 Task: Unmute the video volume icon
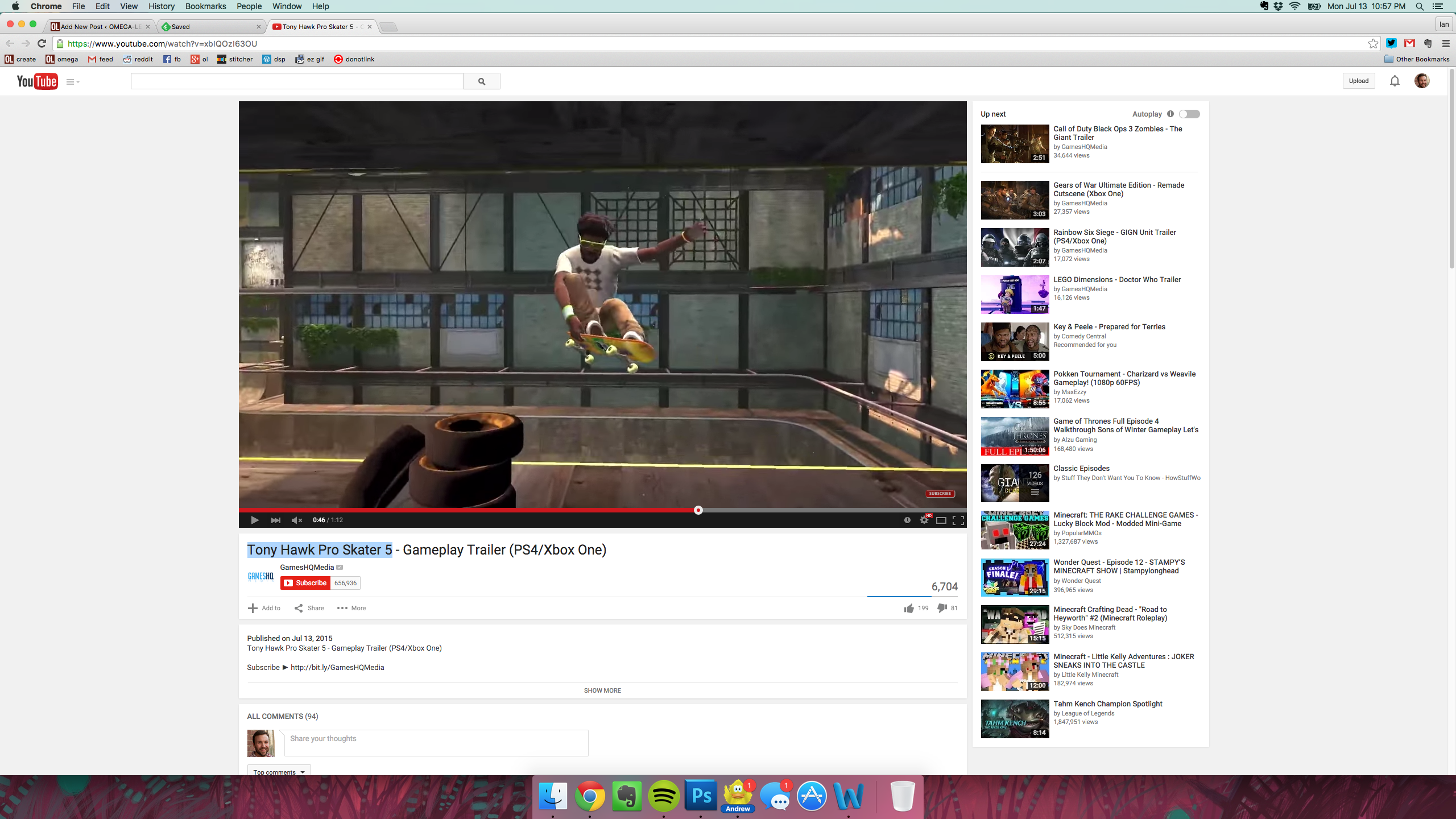(296, 520)
